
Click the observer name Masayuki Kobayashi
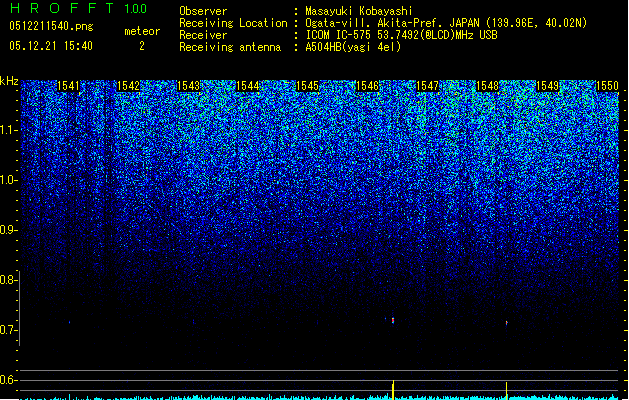click(359, 11)
